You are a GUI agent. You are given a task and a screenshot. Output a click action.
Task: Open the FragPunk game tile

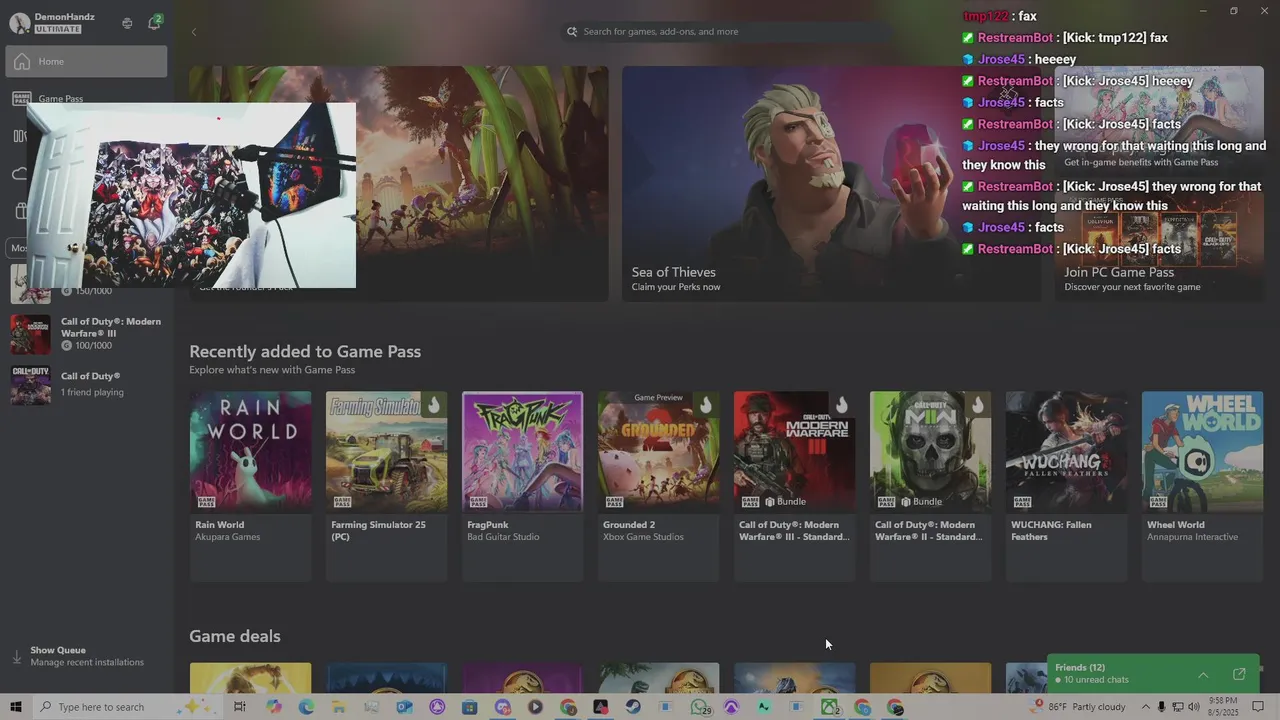click(x=522, y=486)
